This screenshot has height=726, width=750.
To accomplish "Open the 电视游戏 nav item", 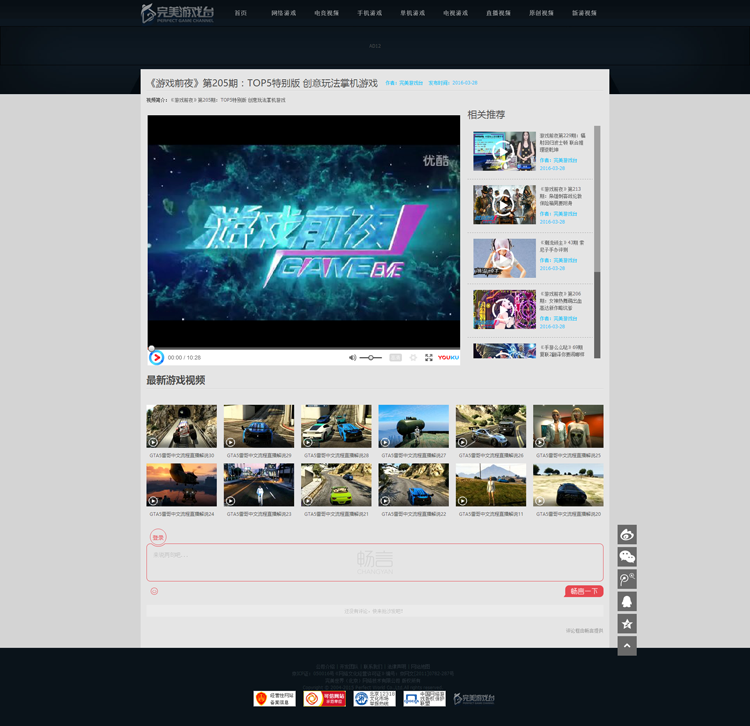I will pyautogui.click(x=455, y=13).
